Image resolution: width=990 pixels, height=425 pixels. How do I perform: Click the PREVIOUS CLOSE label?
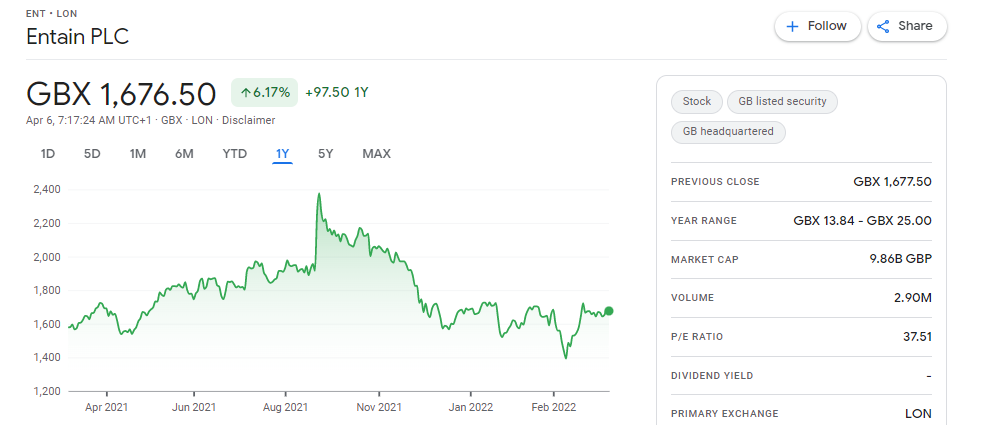pos(715,182)
